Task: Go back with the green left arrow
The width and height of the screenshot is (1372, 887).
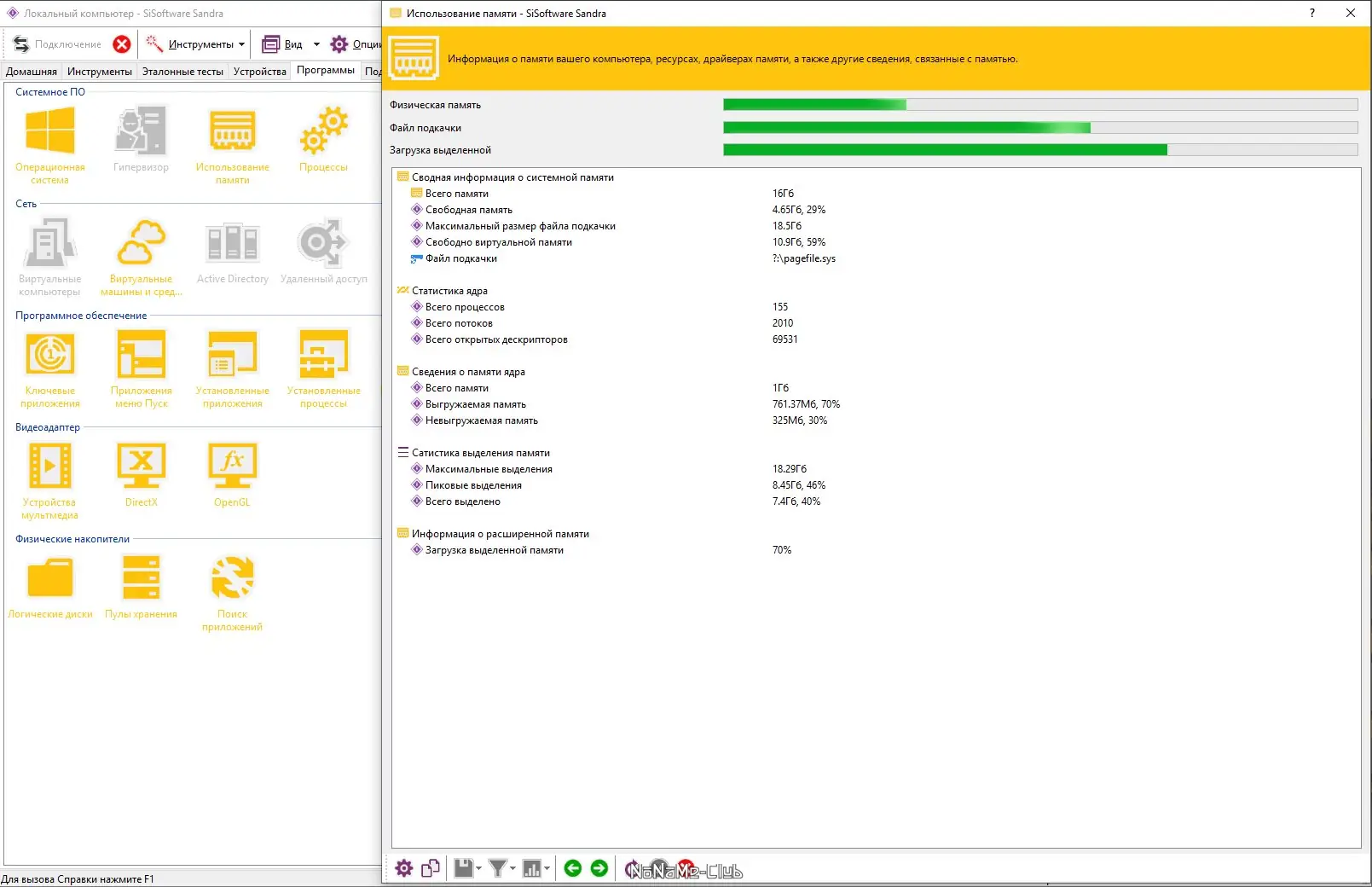Action: 573,868
